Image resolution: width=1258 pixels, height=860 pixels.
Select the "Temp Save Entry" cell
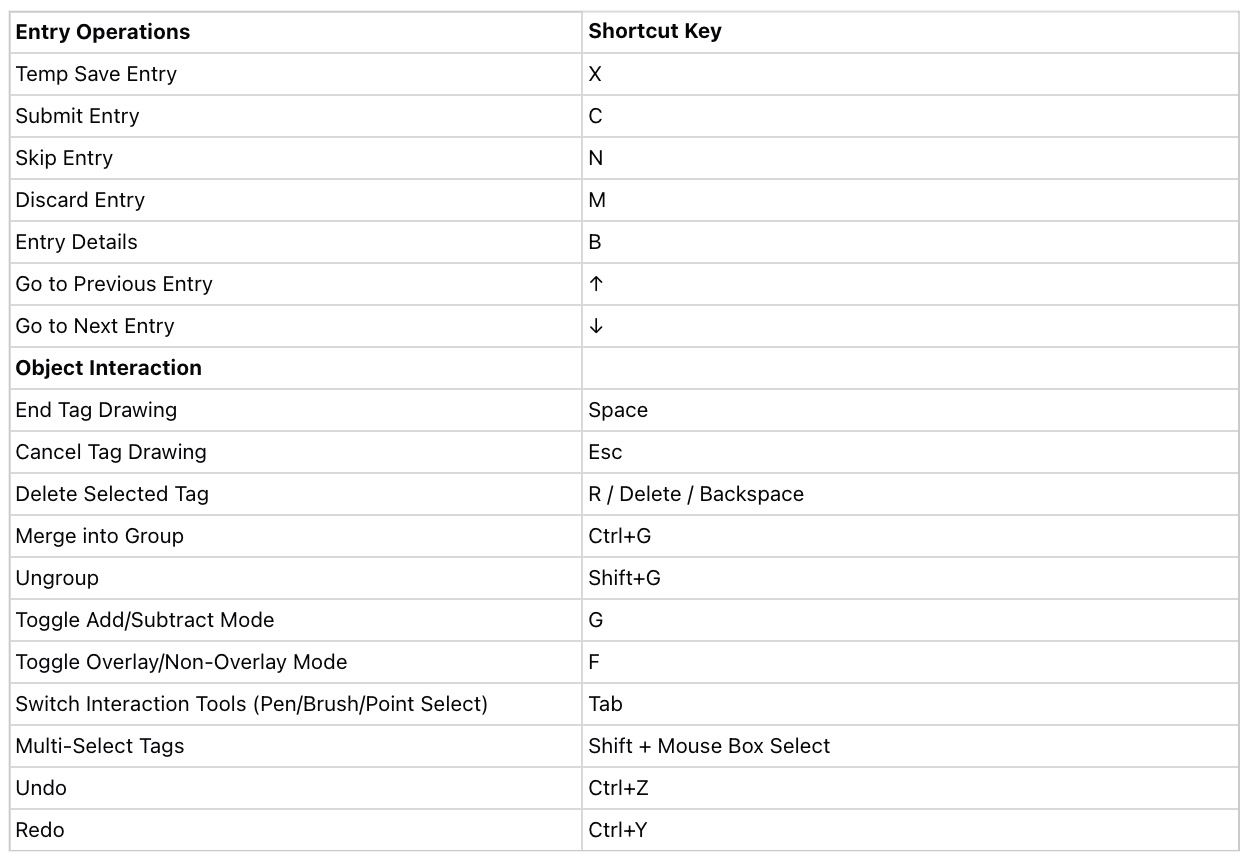click(96, 74)
